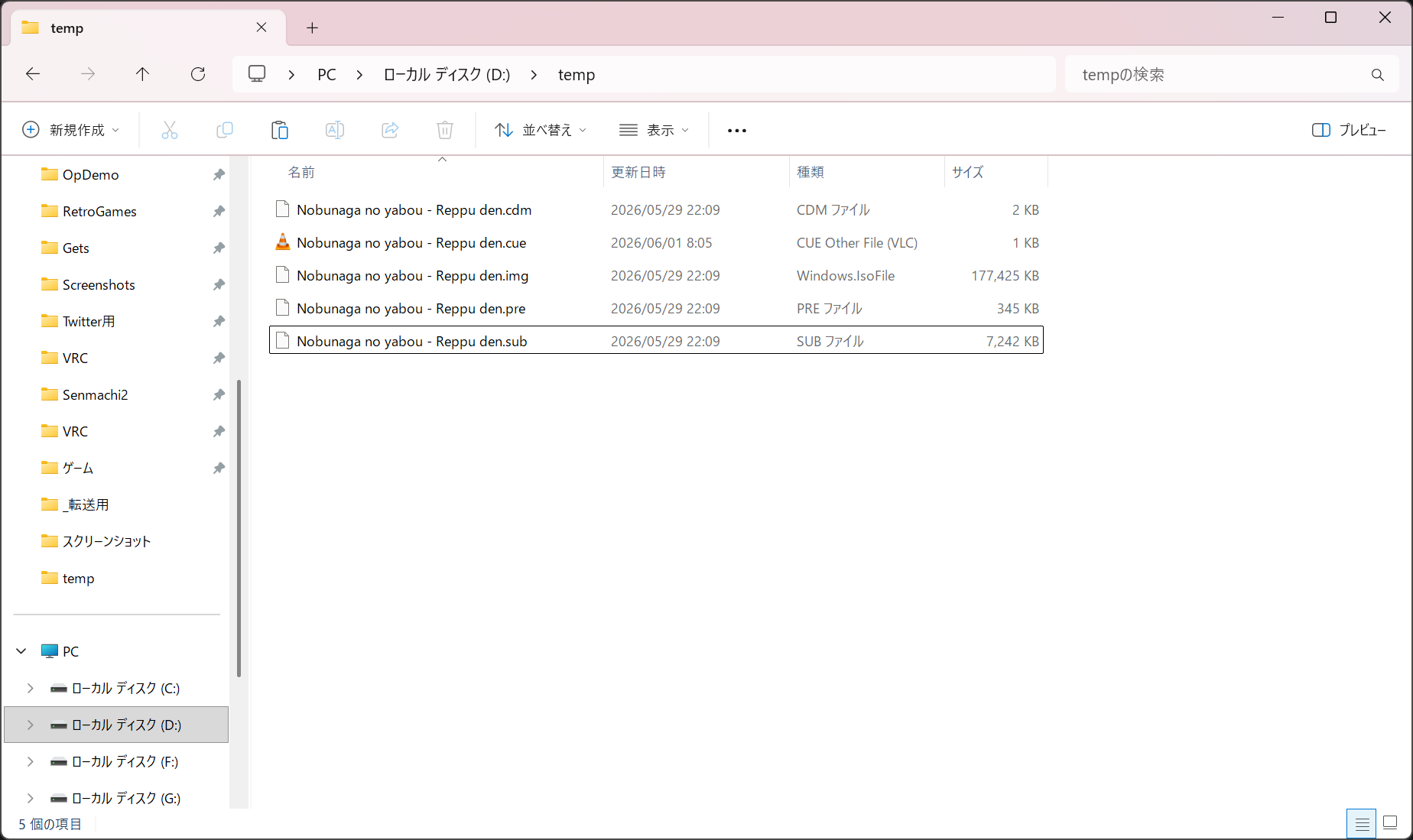
Task: Click the pin icon beside Senmachi2
Action: 219,394
